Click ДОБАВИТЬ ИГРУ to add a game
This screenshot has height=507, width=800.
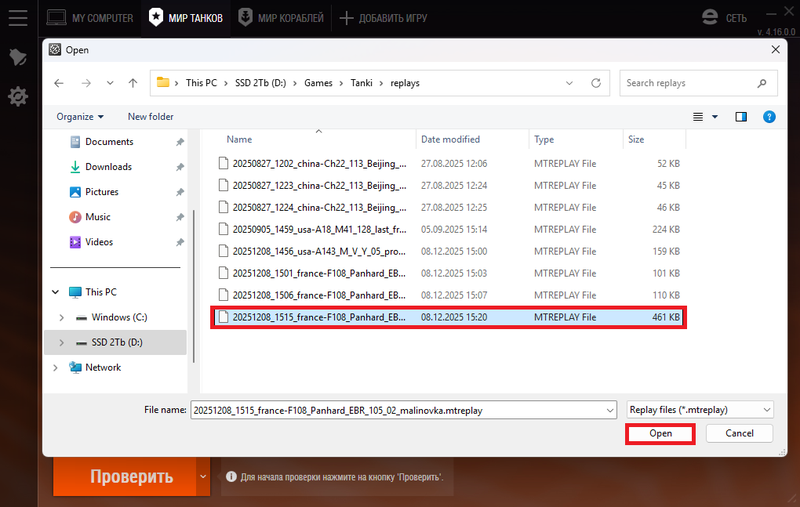(x=383, y=18)
